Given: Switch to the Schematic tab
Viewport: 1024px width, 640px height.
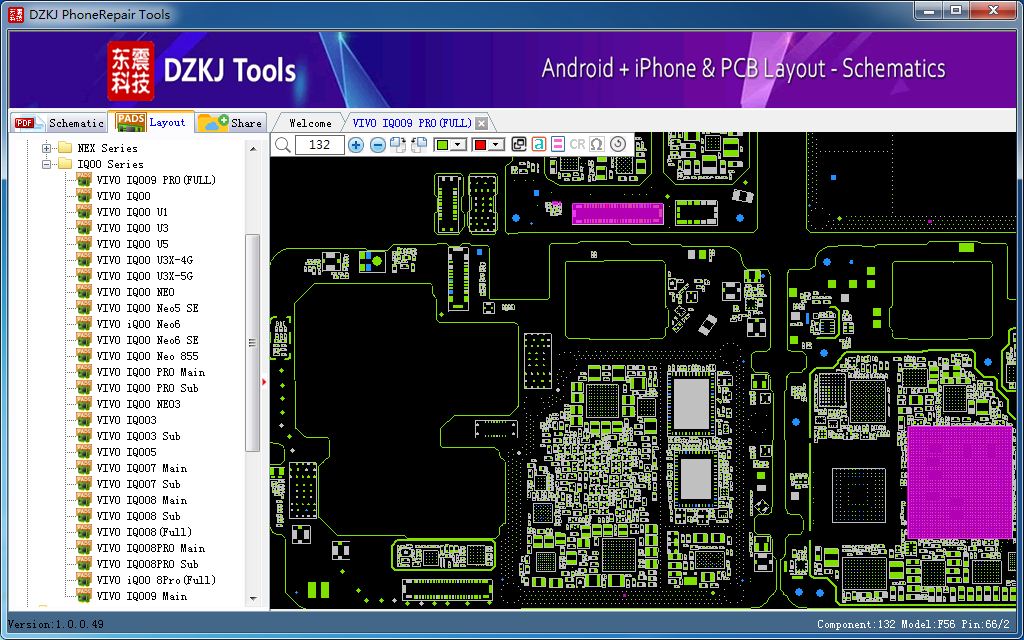Looking at the screenshot, I should pos(59,123).
